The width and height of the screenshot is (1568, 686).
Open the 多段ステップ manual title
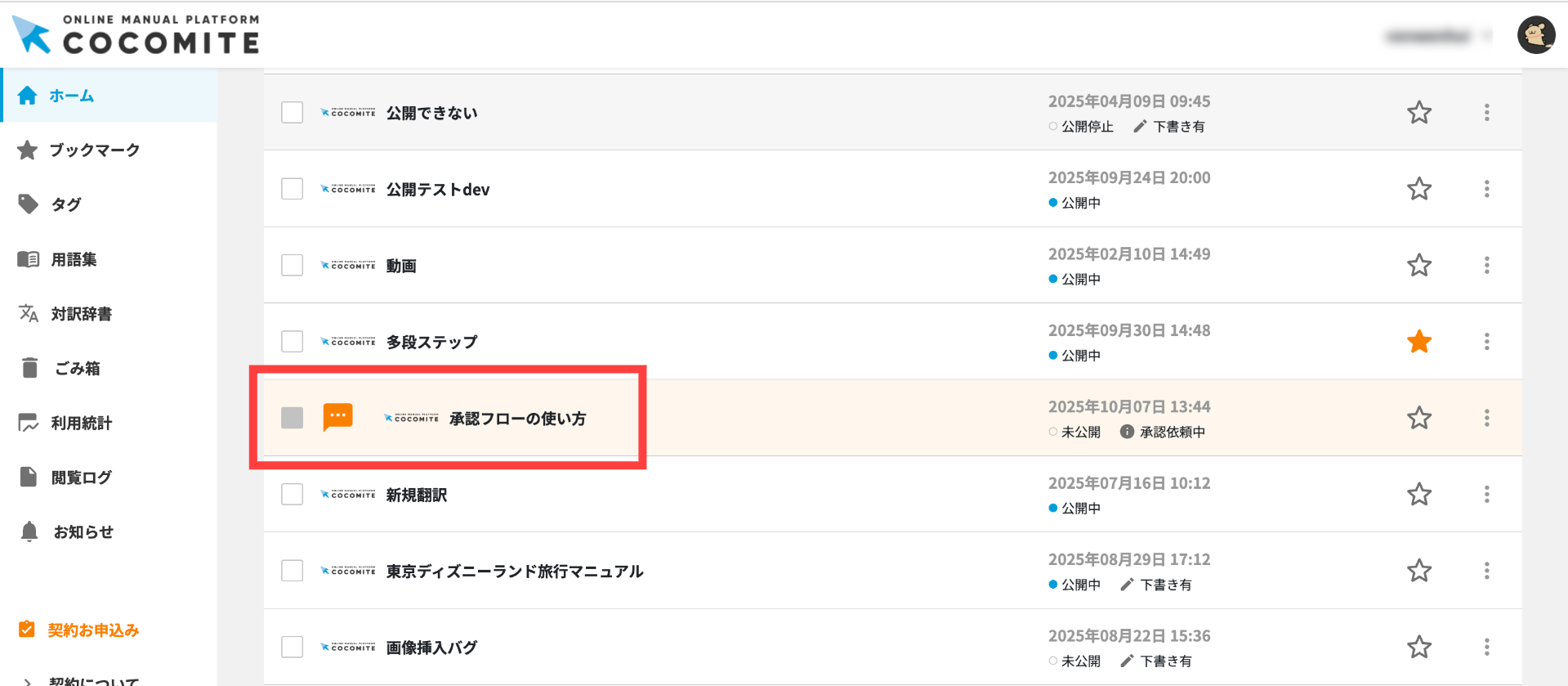tap(431, 343)
